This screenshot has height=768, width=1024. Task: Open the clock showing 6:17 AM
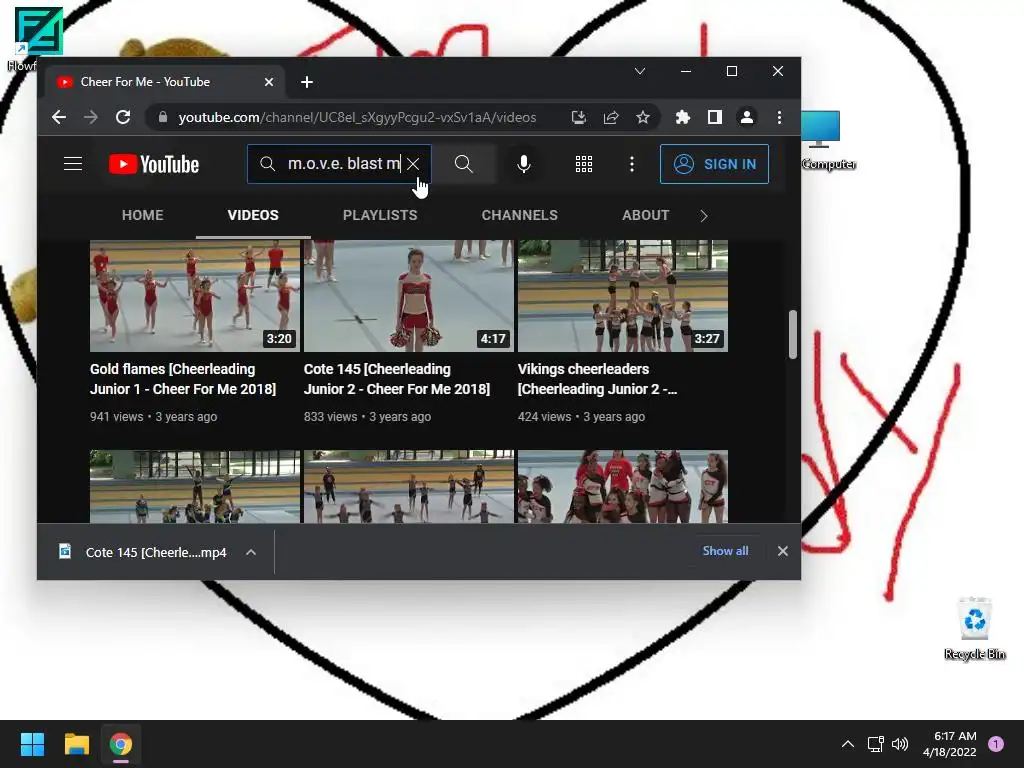click(x=950, y=744)
